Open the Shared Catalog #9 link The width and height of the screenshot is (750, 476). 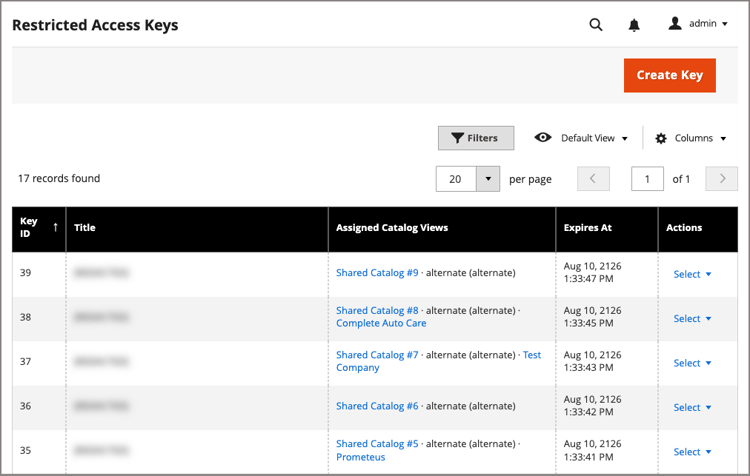[377, 273]
